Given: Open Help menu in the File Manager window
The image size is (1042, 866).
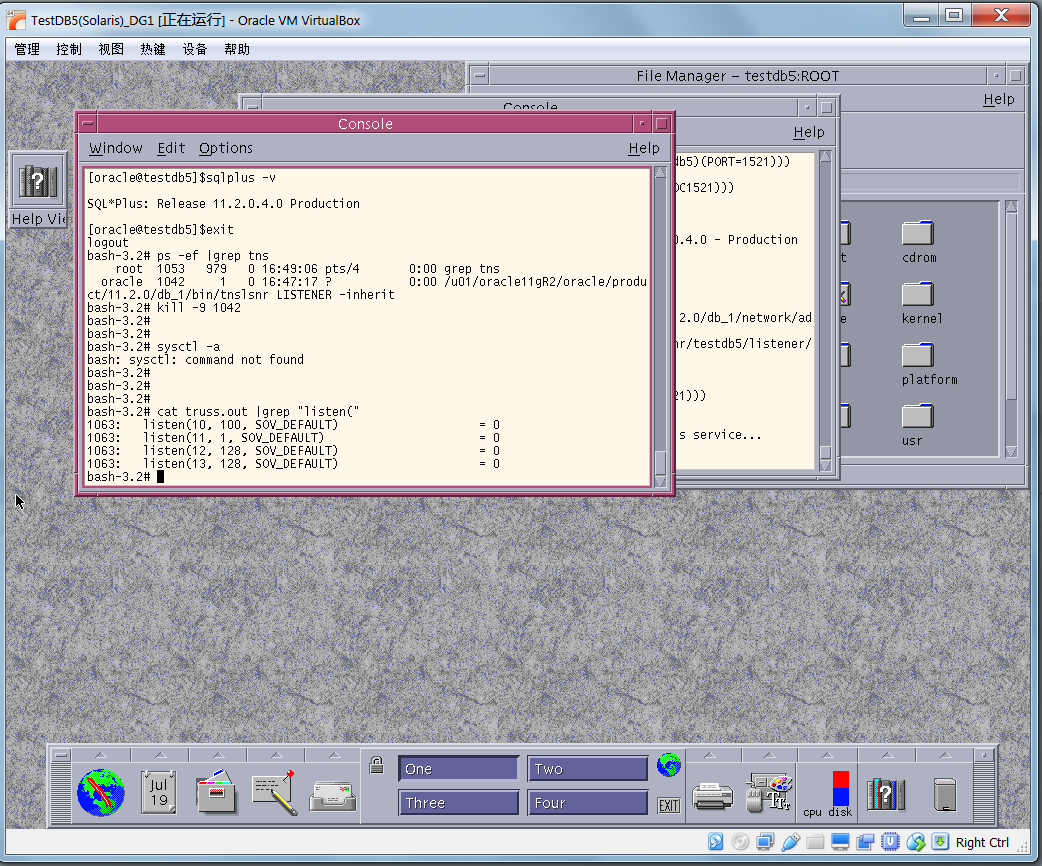Looking at the screenshot, I should click(x=999, y=99).
